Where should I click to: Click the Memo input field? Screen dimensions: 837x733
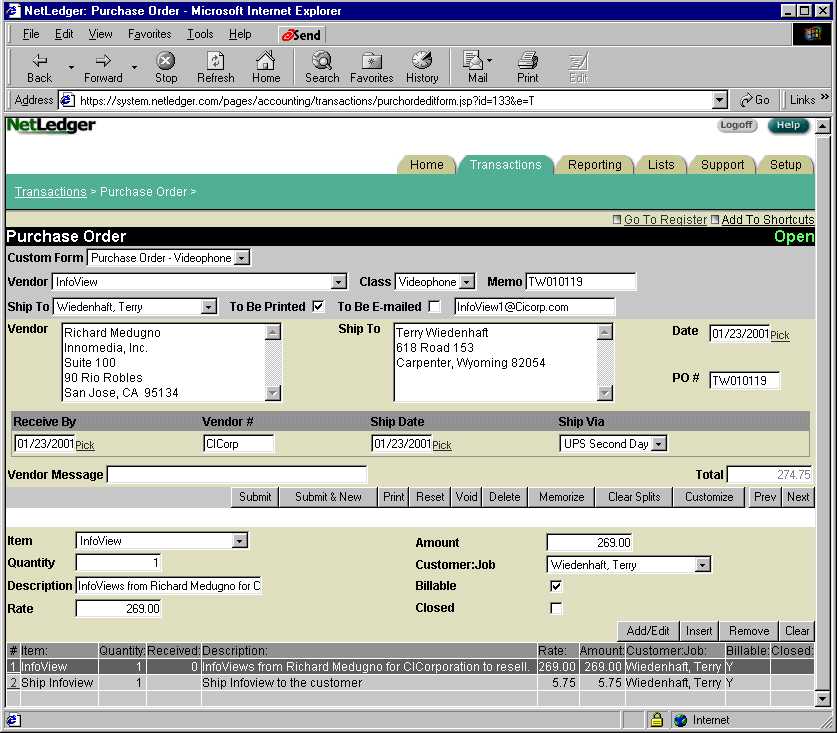point(581,282)
